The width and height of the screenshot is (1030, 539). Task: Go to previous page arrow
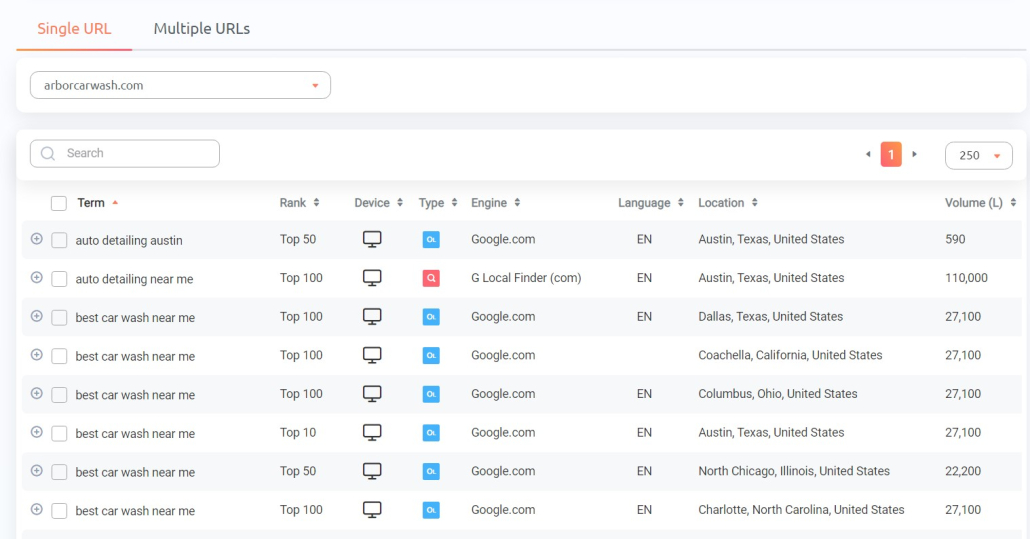point(868,154)
